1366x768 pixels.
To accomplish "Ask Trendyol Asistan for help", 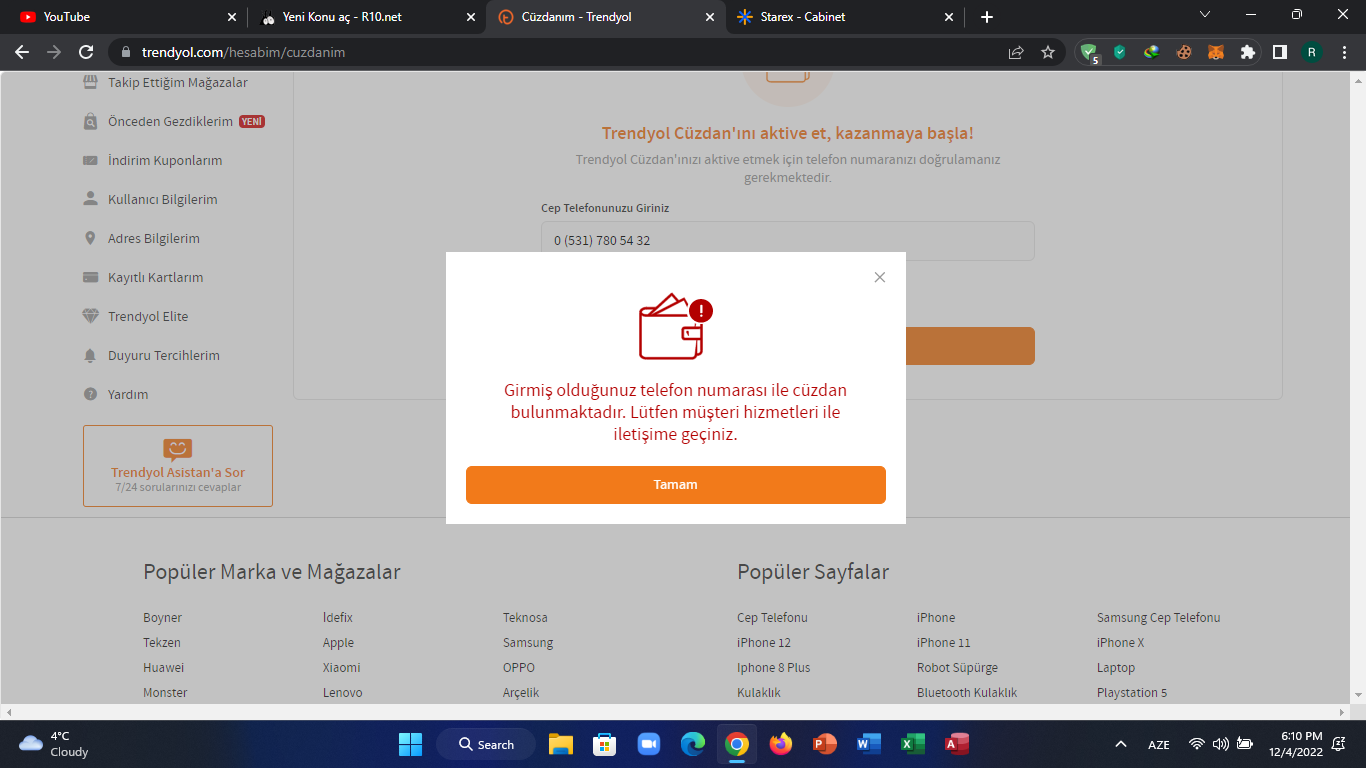I will (x=178, y=466).
